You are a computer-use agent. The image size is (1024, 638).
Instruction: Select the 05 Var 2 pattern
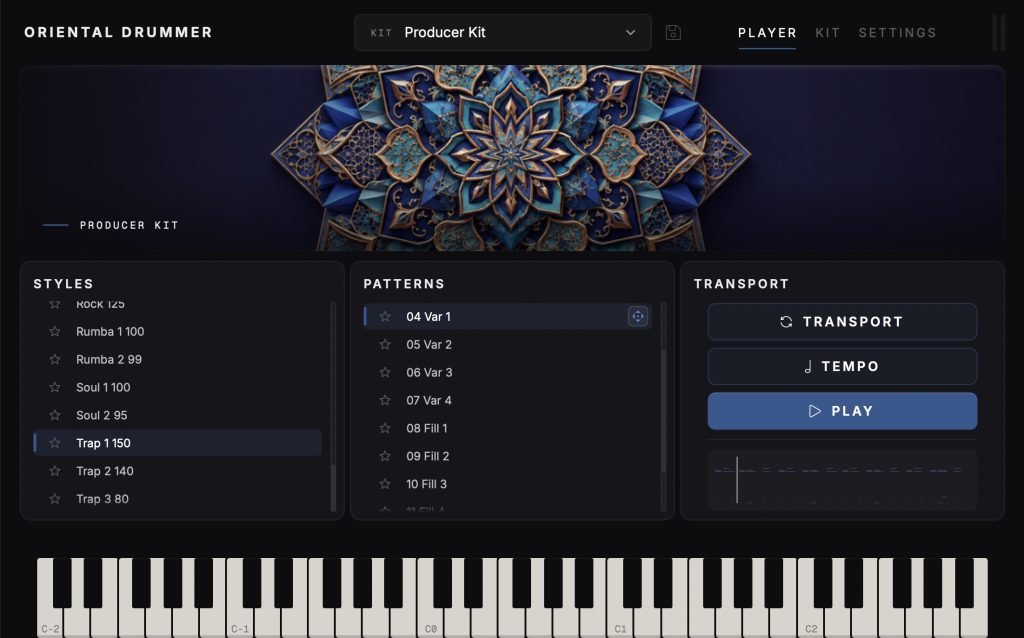tap(507, 345)
